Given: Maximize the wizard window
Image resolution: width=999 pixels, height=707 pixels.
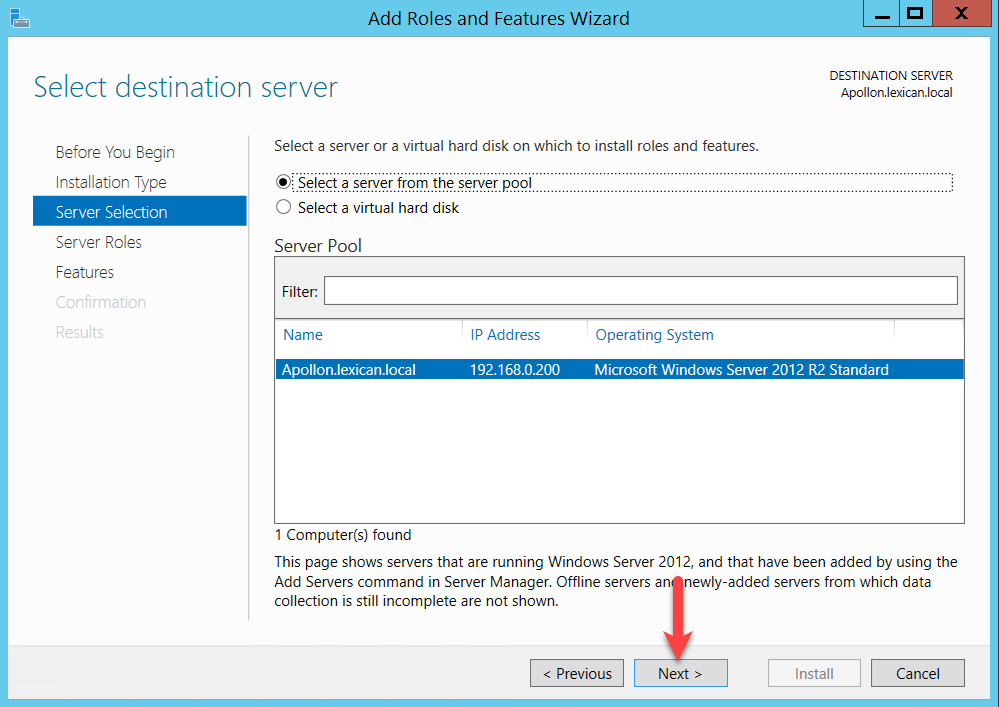Looking at the screenshot, I should point(913,14).
